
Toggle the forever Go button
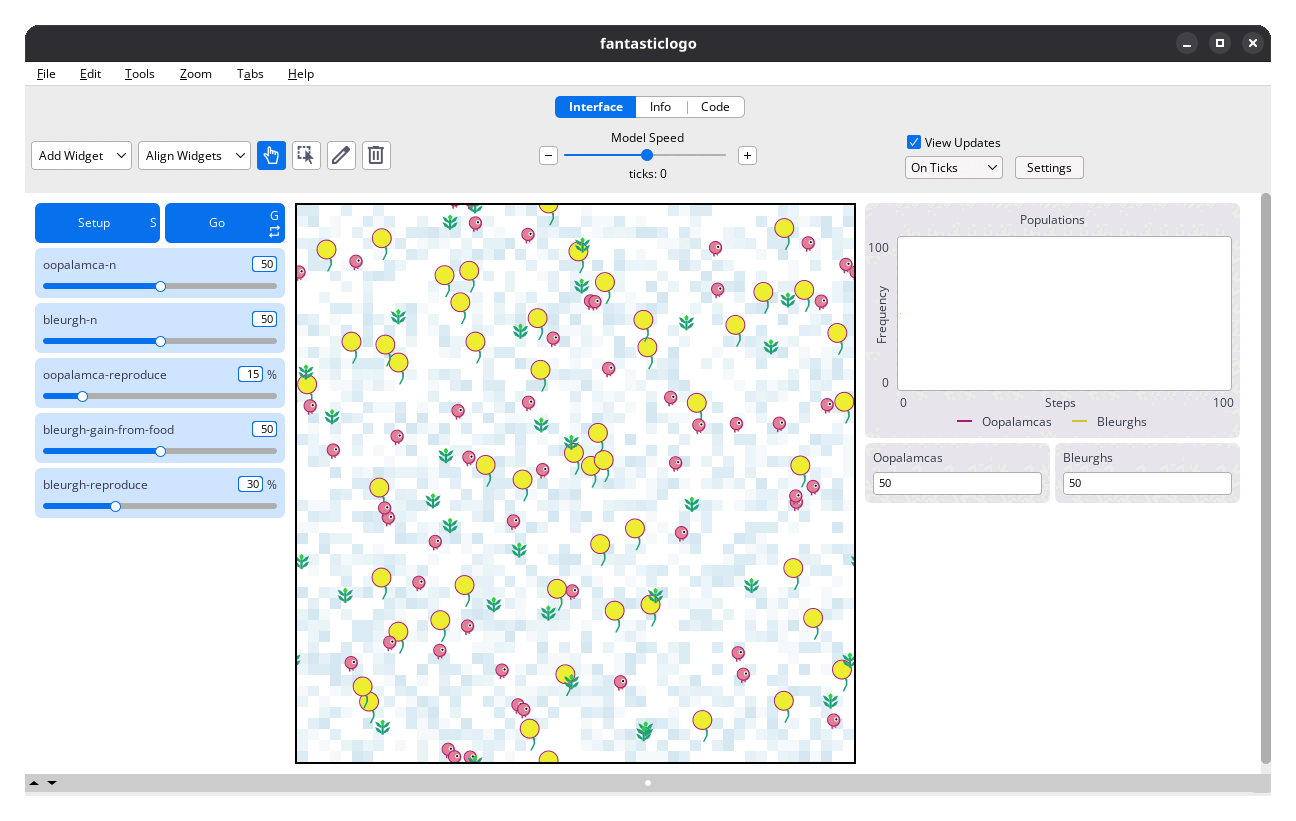point(224,223)
